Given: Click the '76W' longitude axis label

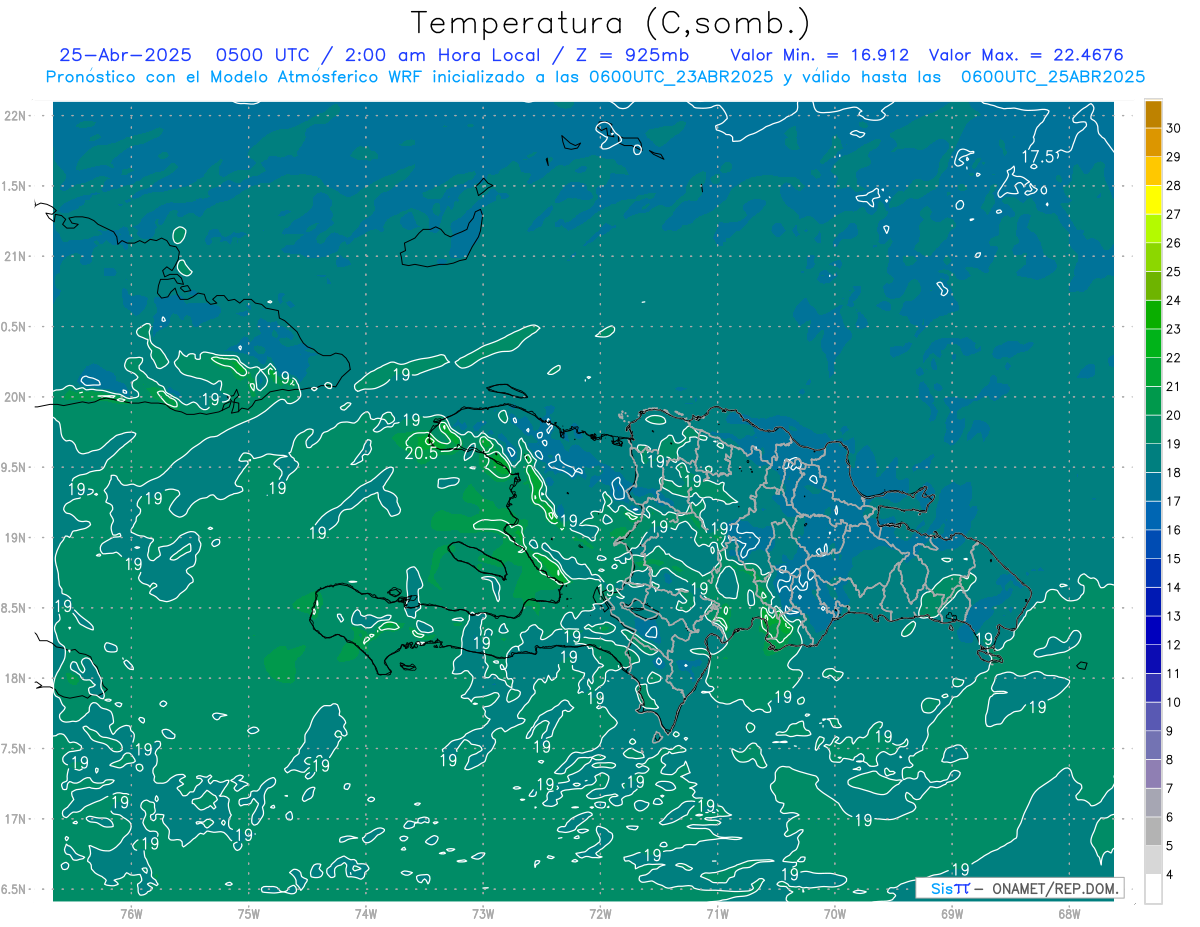Looking at the screenshot, I should [131, 914].
